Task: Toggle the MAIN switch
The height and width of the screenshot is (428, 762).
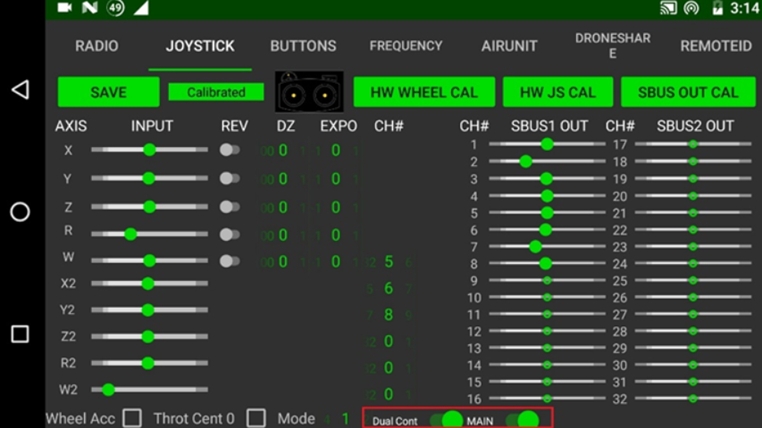Action: point(522,420)
